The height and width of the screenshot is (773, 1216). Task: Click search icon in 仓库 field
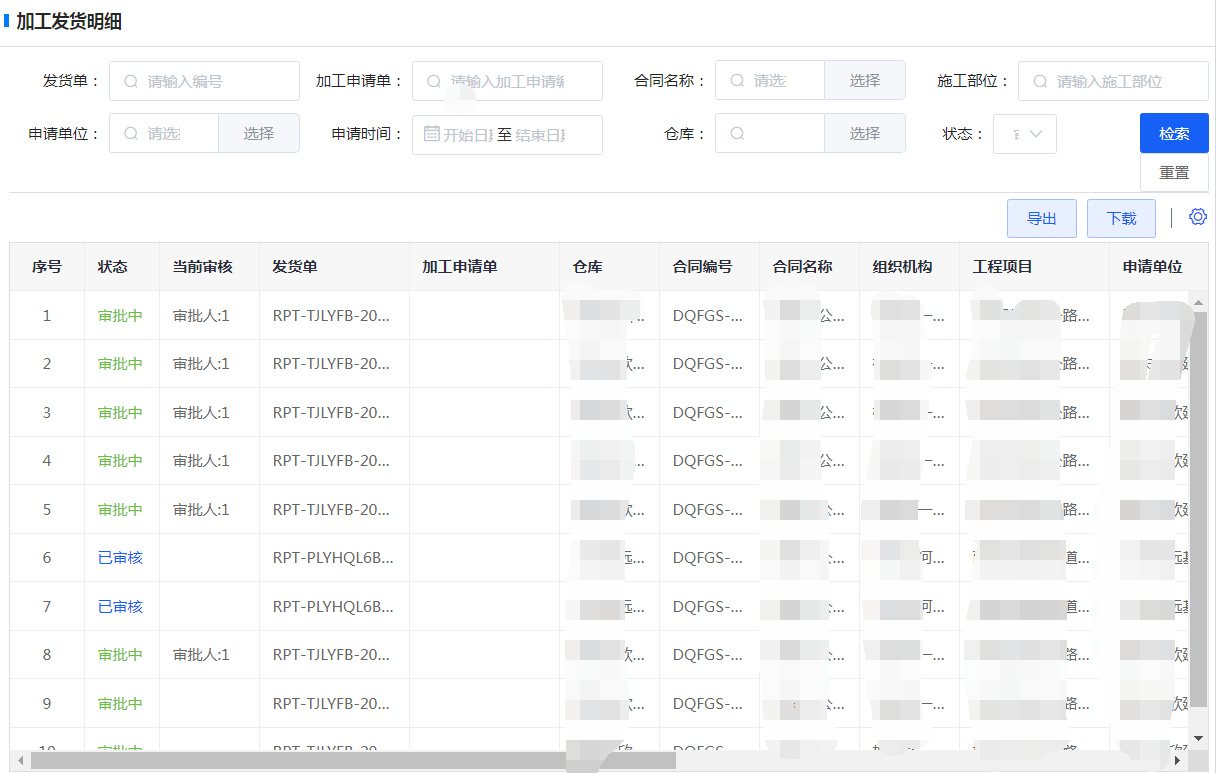(x=736, y=133)
